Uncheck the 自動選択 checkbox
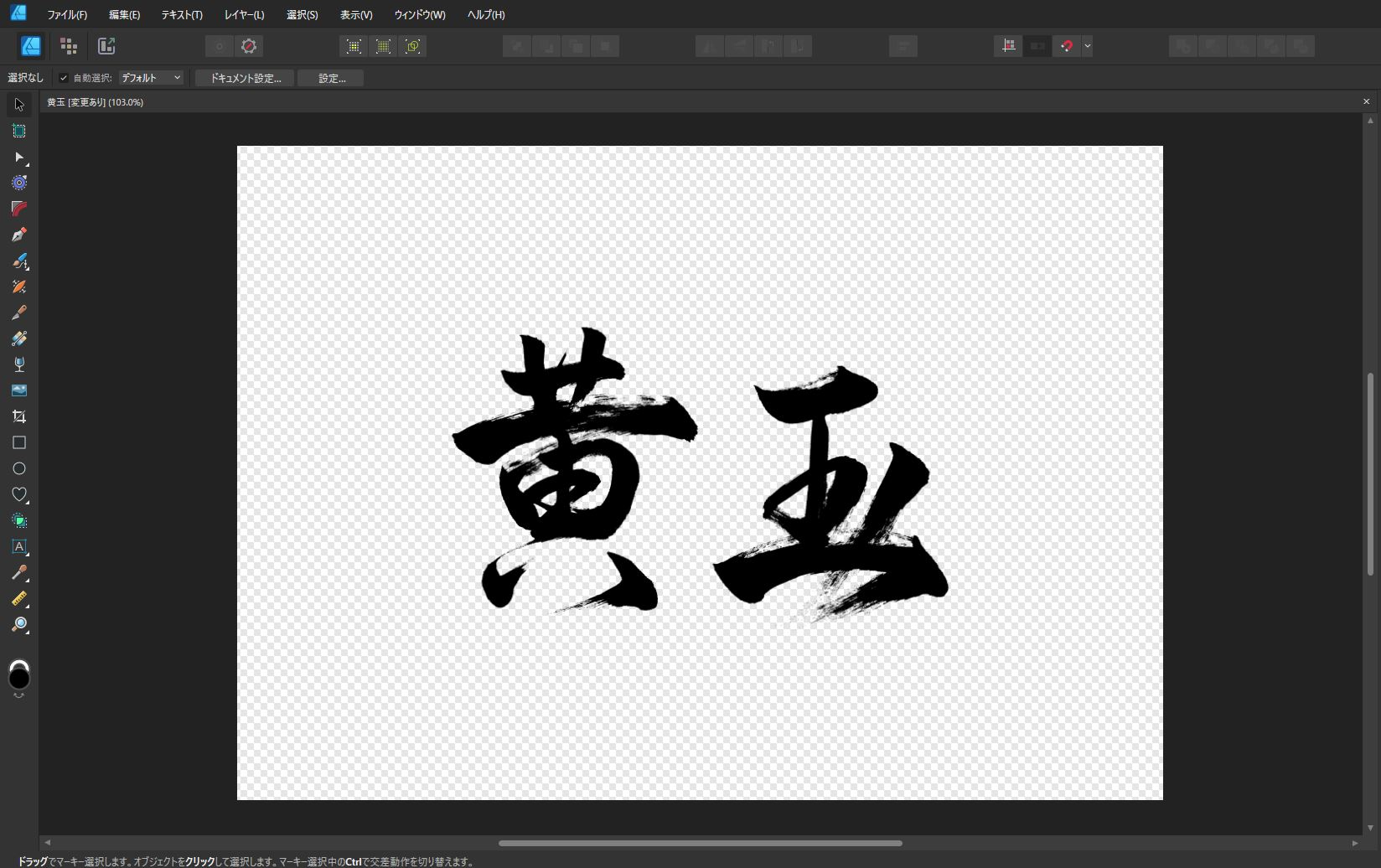The image size is (1381, 868). 64,78
